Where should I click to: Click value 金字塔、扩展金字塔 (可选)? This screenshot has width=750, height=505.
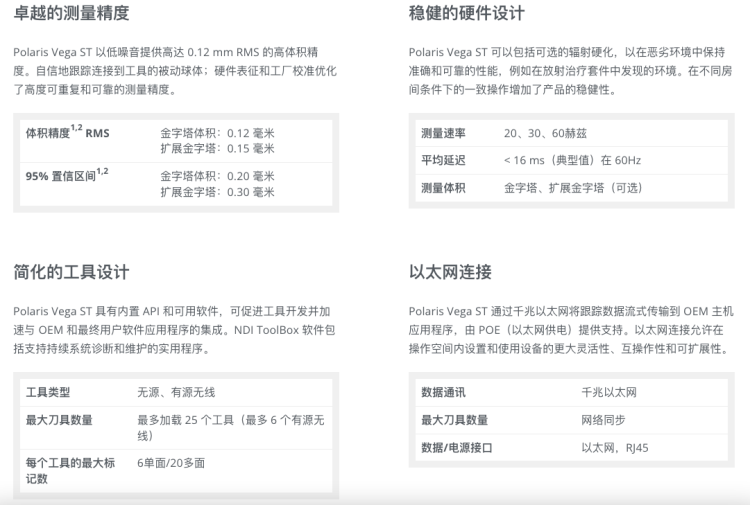(x=573, y=188)
